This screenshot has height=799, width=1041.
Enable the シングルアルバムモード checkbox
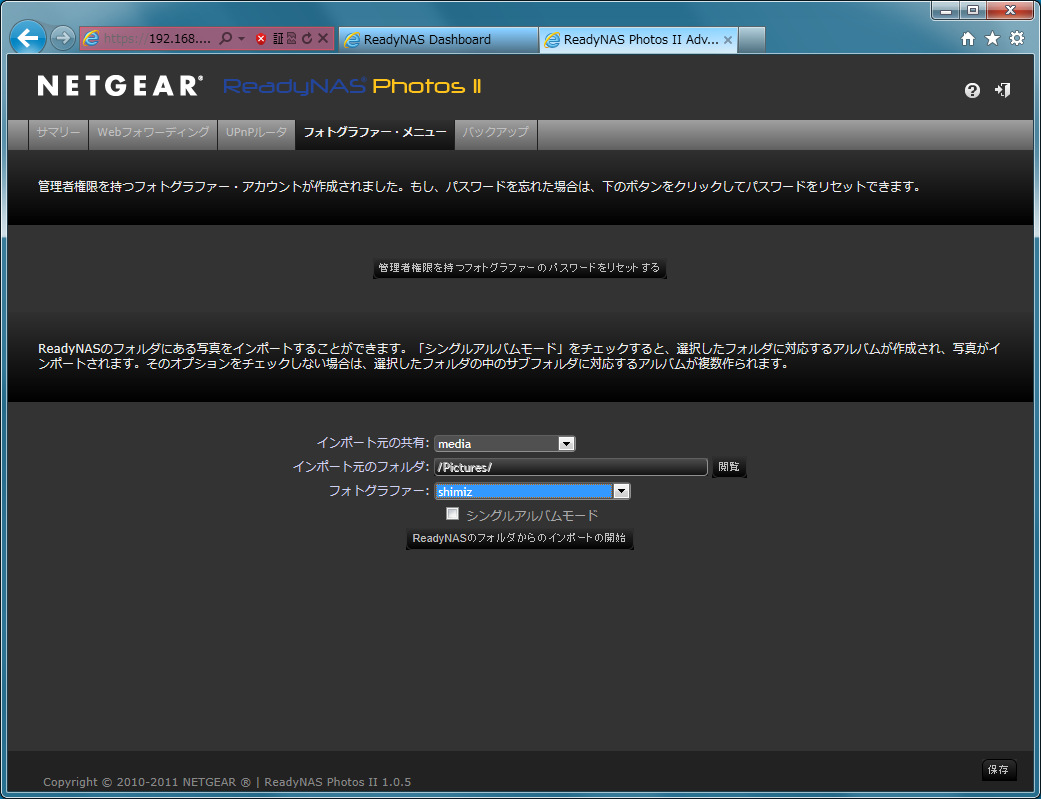(452, 514)
